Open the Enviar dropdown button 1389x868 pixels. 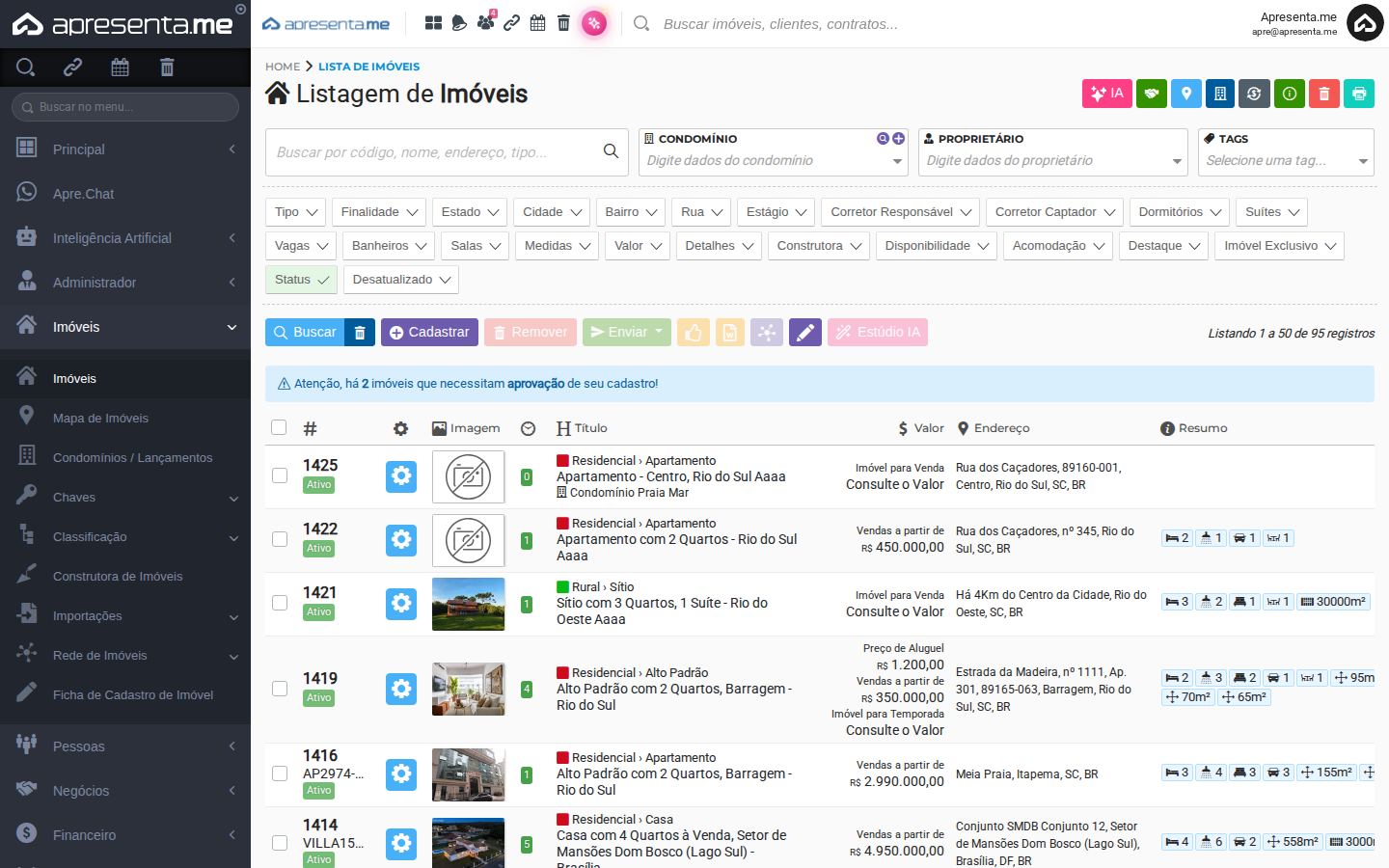627,332
